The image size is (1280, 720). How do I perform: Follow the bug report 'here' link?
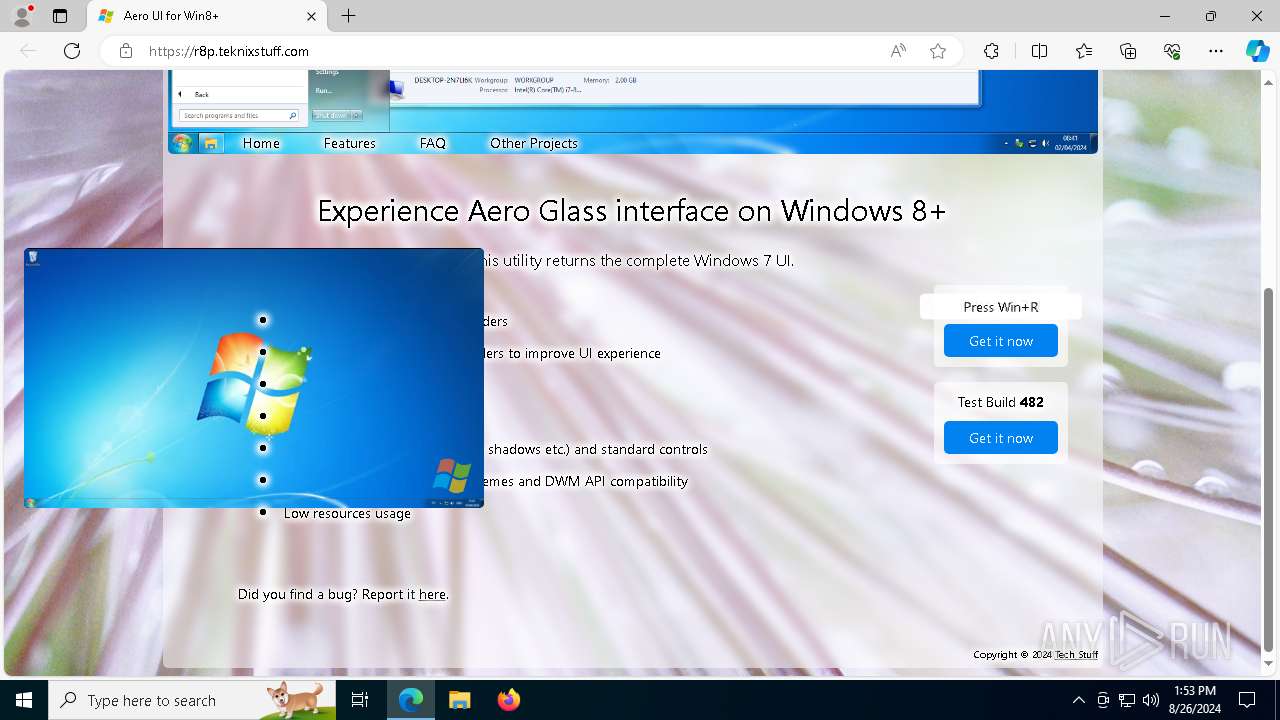[432, 594]
